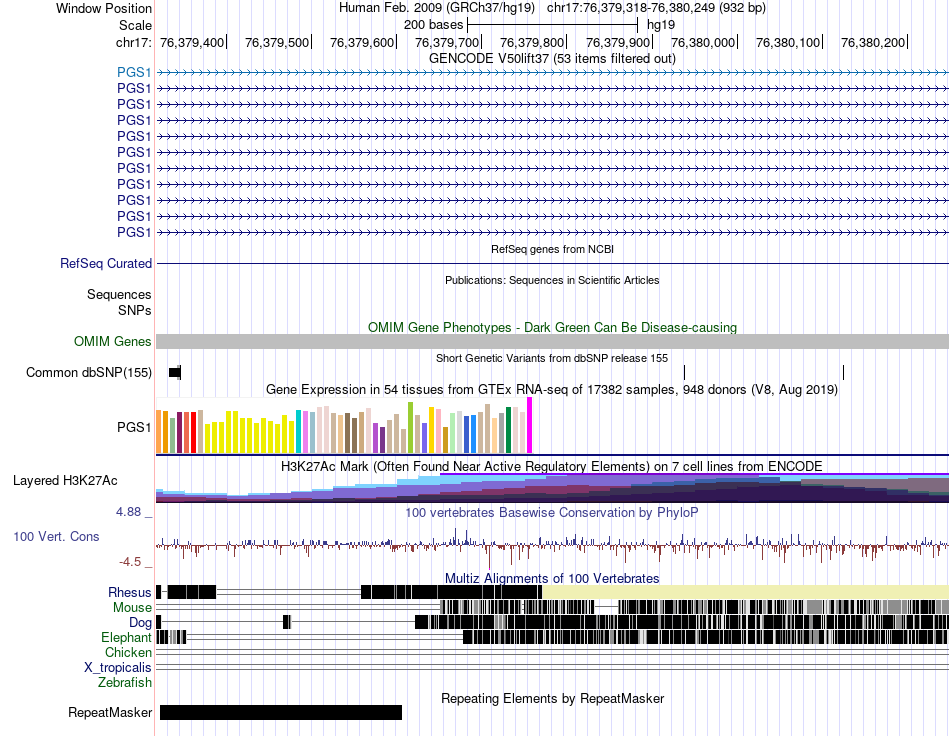Click '100 vertebrates Basewise Conservation by PhyloP' title
Screen dimensions: 950x736
pos(552,513)
